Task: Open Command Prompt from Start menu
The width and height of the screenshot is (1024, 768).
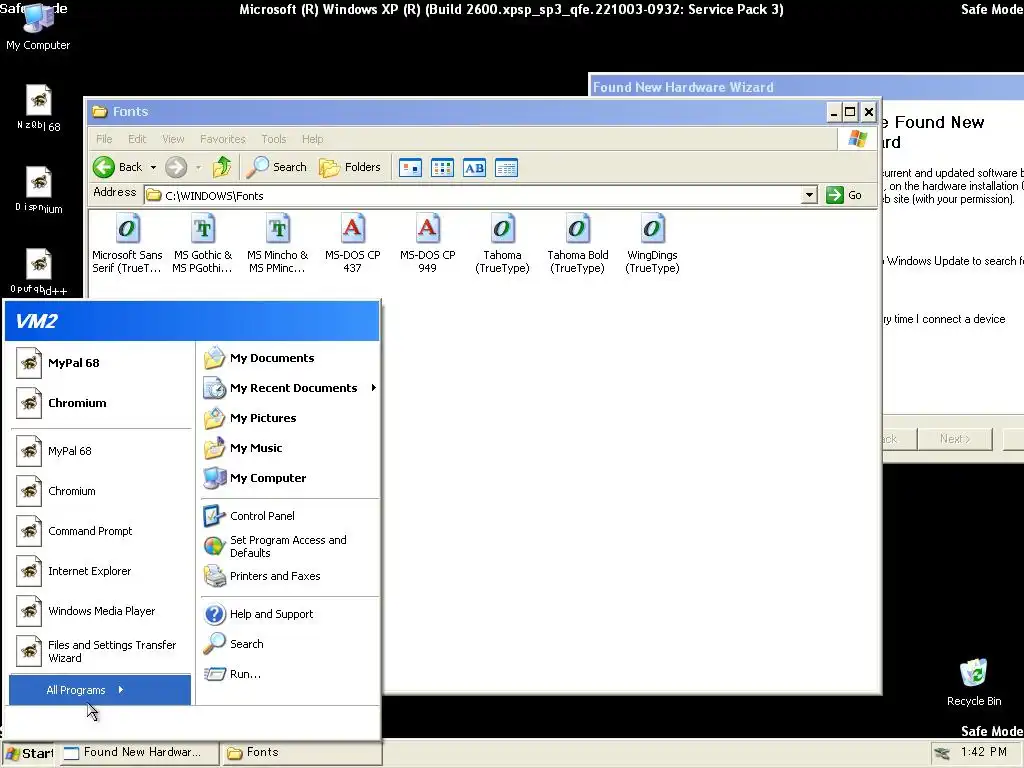Action: pos(101,531)
